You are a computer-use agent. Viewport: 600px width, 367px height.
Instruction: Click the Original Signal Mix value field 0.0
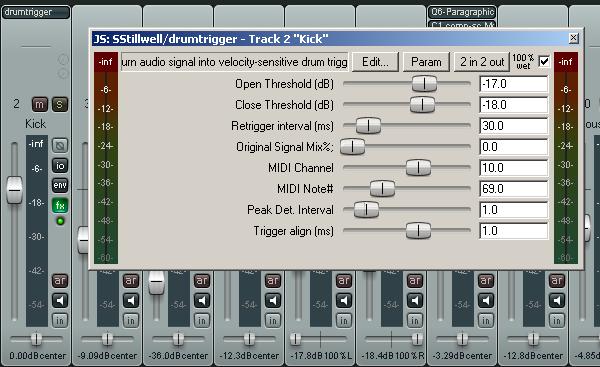coord(514,147)
